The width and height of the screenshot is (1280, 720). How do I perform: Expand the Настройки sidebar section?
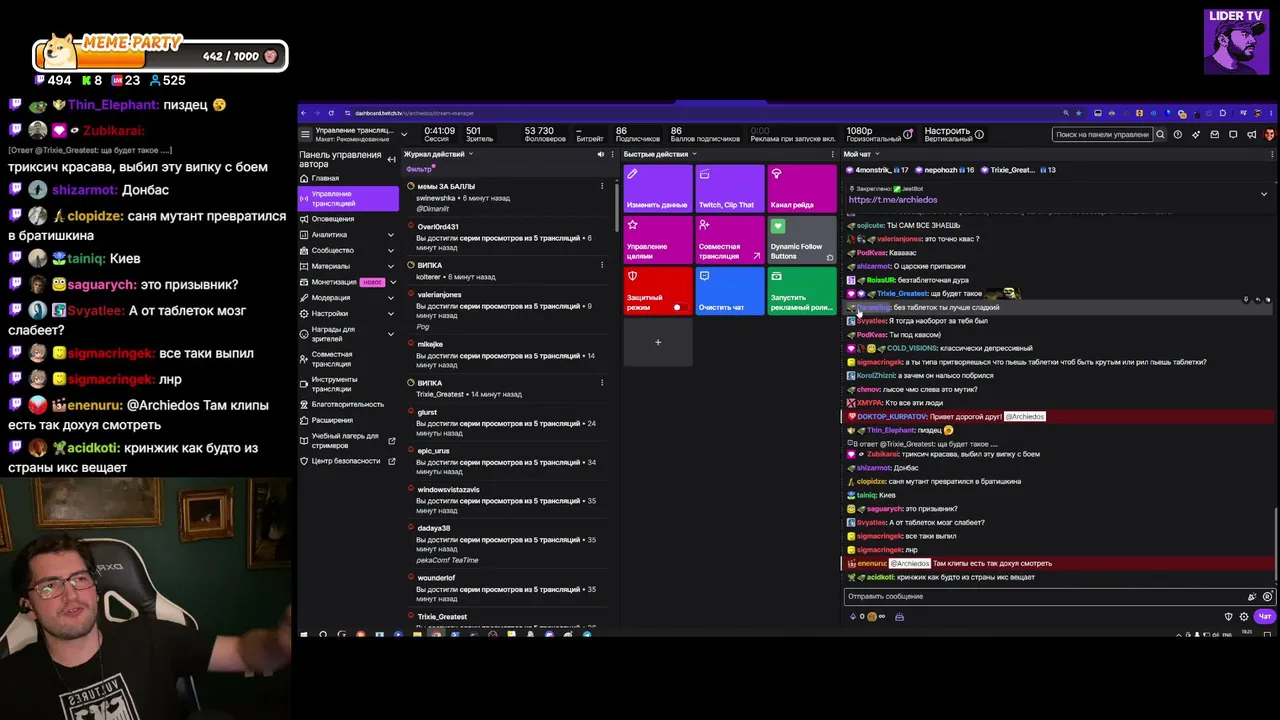[391, 313]
